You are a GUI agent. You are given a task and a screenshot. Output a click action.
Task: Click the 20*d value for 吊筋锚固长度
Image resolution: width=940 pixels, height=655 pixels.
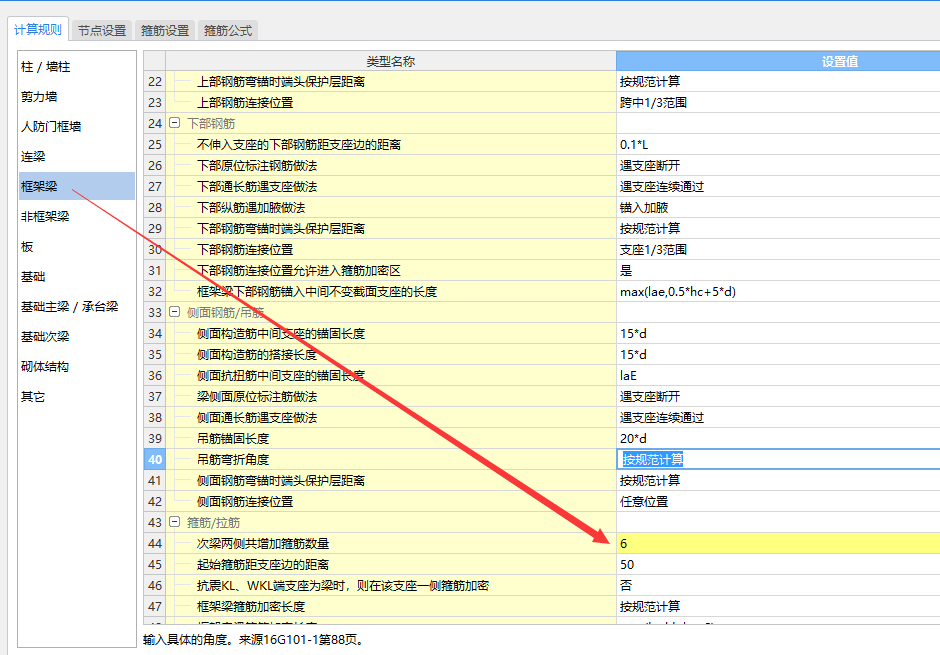click(778, 438)
